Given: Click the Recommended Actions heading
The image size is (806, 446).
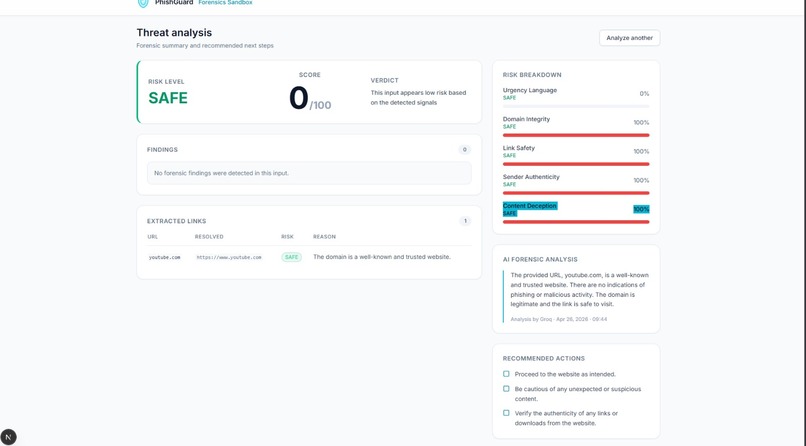Looking at the screenshot, I should (x=544, y=359).
